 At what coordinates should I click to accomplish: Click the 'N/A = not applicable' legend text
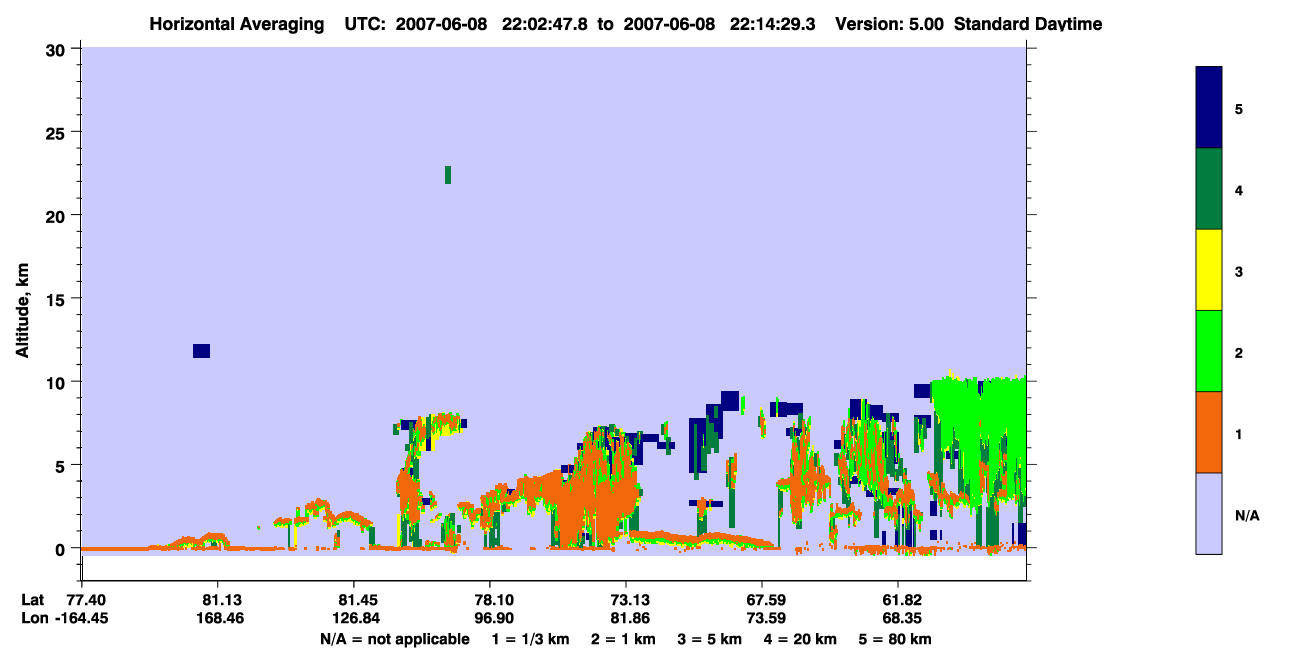394,639
